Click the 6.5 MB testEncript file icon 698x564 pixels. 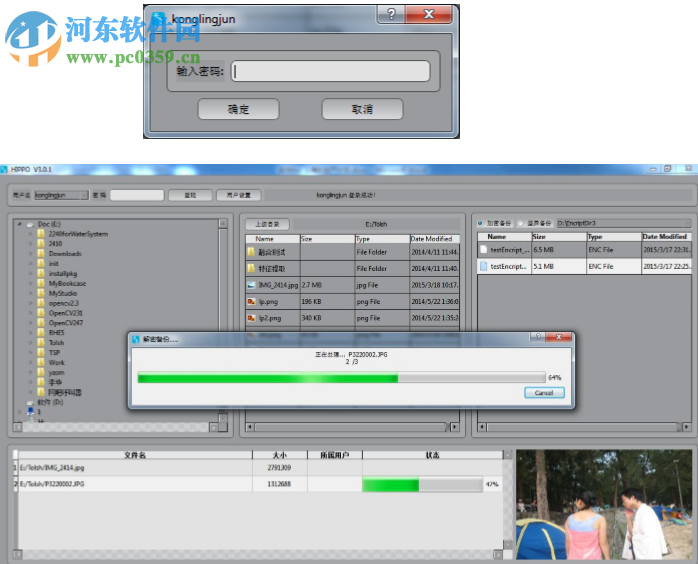(483, 250)
